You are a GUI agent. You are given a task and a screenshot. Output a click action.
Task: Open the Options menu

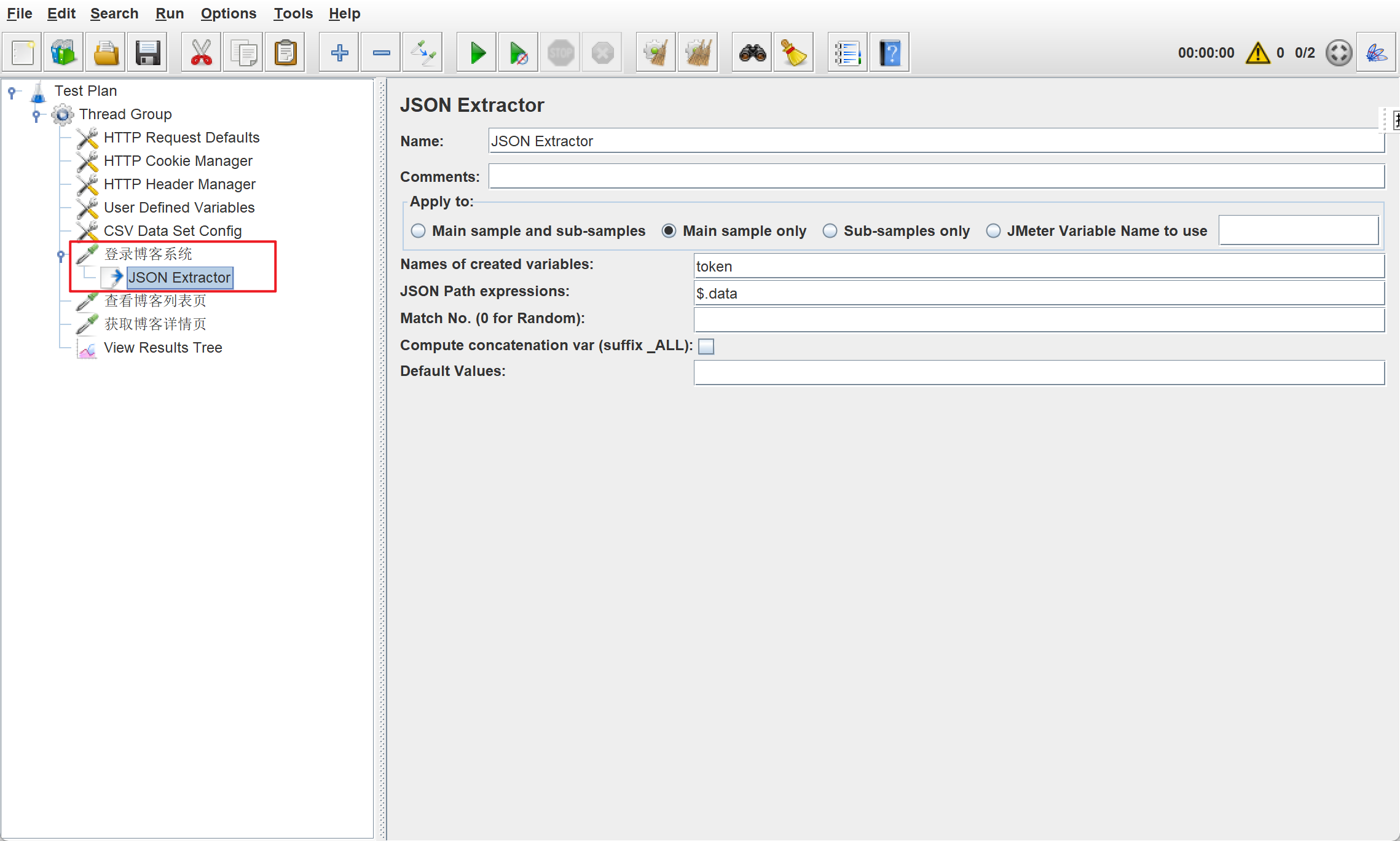point(228,14)
